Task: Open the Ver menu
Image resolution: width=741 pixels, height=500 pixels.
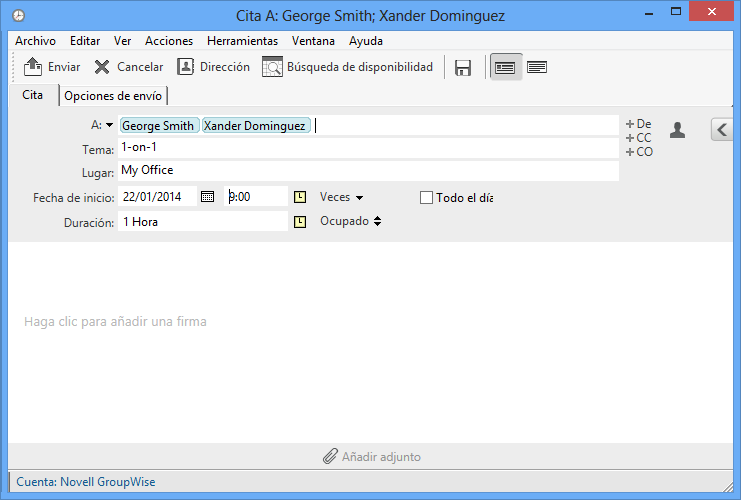Action: (x=122, y=41)
